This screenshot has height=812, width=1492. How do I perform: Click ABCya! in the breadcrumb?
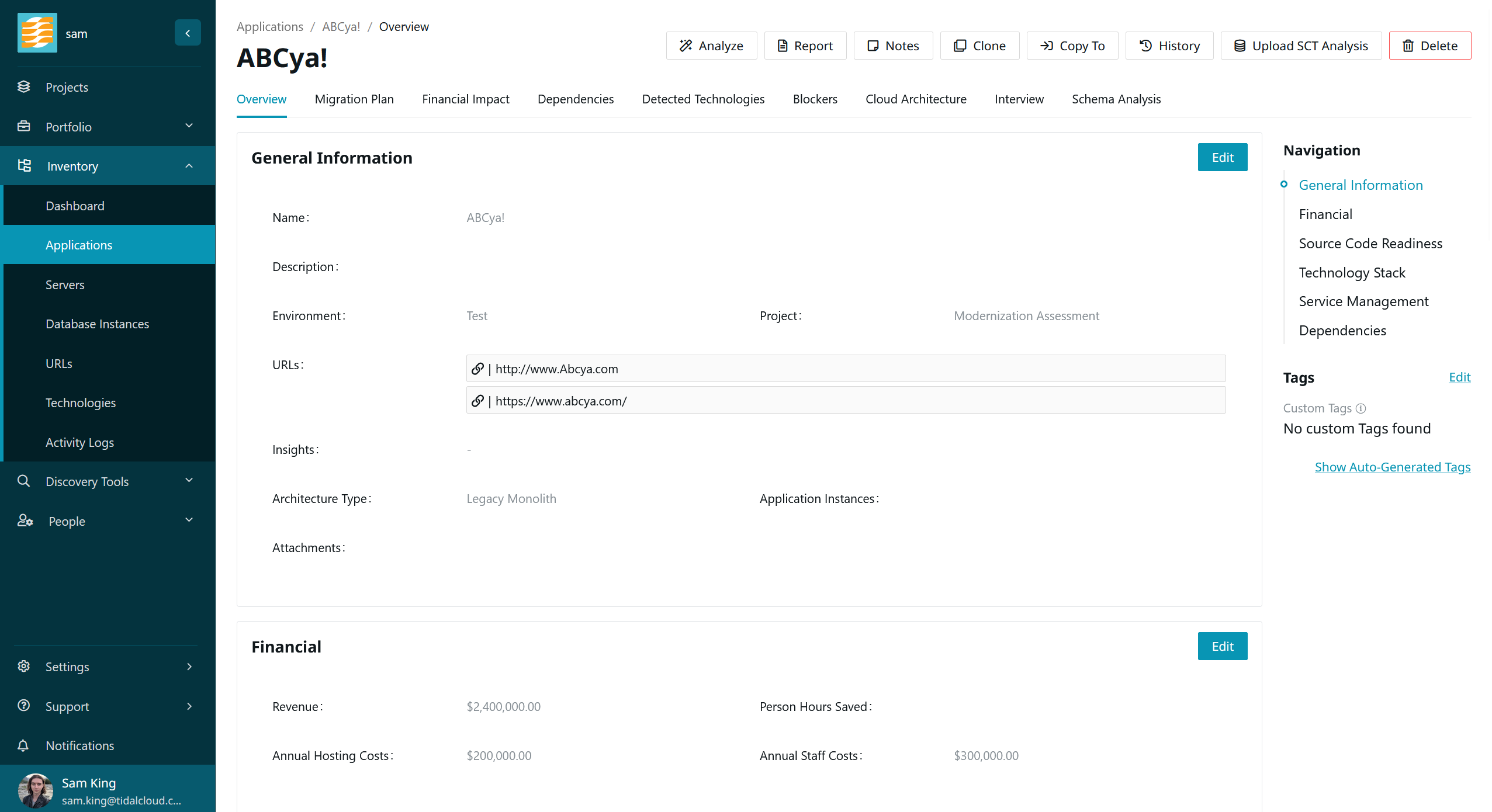click(x=341, y=26)
